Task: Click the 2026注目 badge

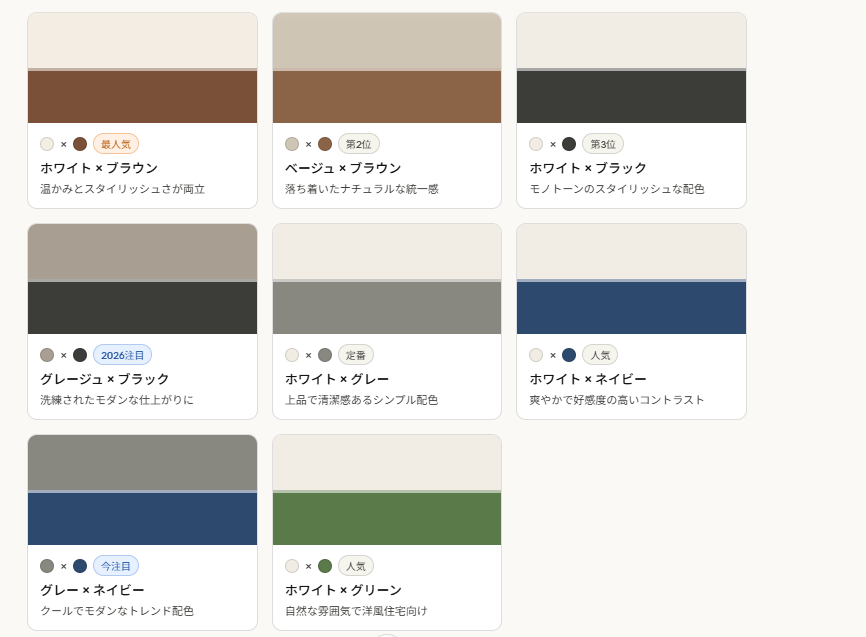Action: tap(123, 354)
